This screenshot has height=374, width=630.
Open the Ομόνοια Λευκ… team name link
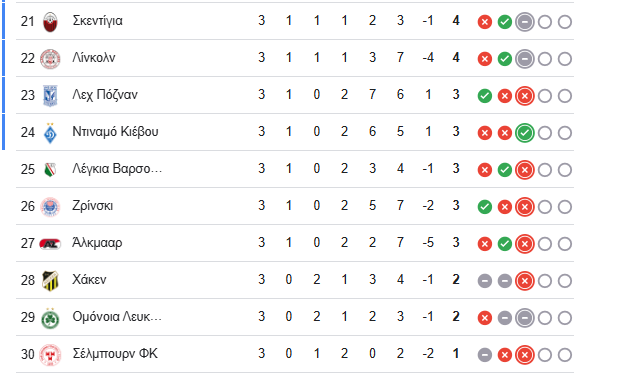click(117, 317)
